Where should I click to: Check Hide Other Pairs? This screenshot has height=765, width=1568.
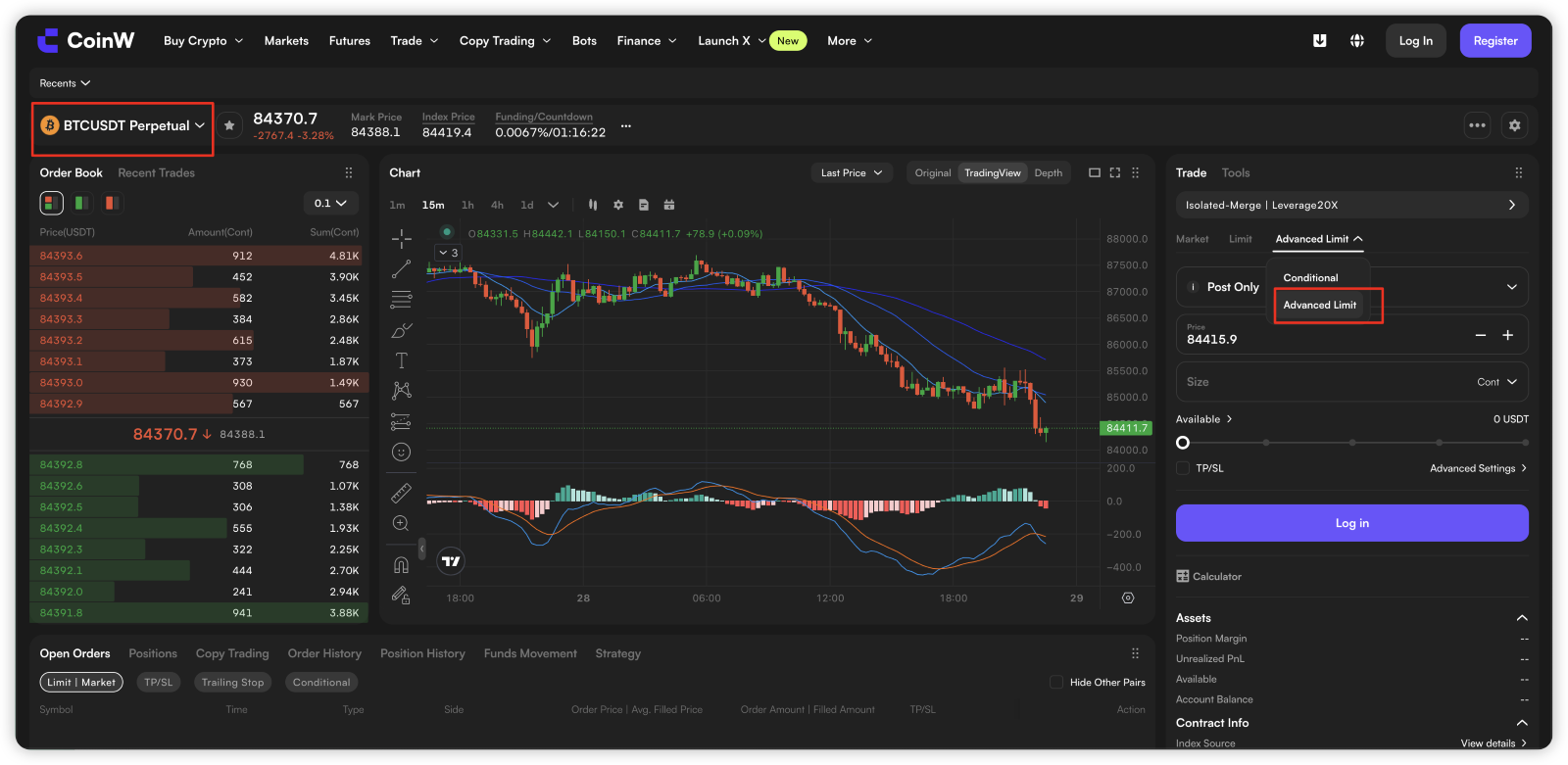point(1056,682)
